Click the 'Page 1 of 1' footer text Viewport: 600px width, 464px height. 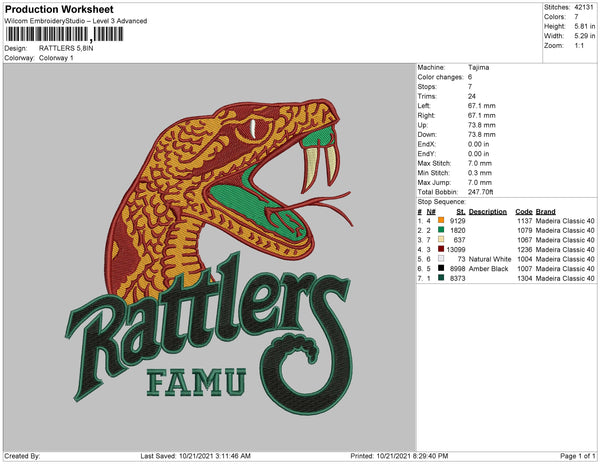pos(578,456)
